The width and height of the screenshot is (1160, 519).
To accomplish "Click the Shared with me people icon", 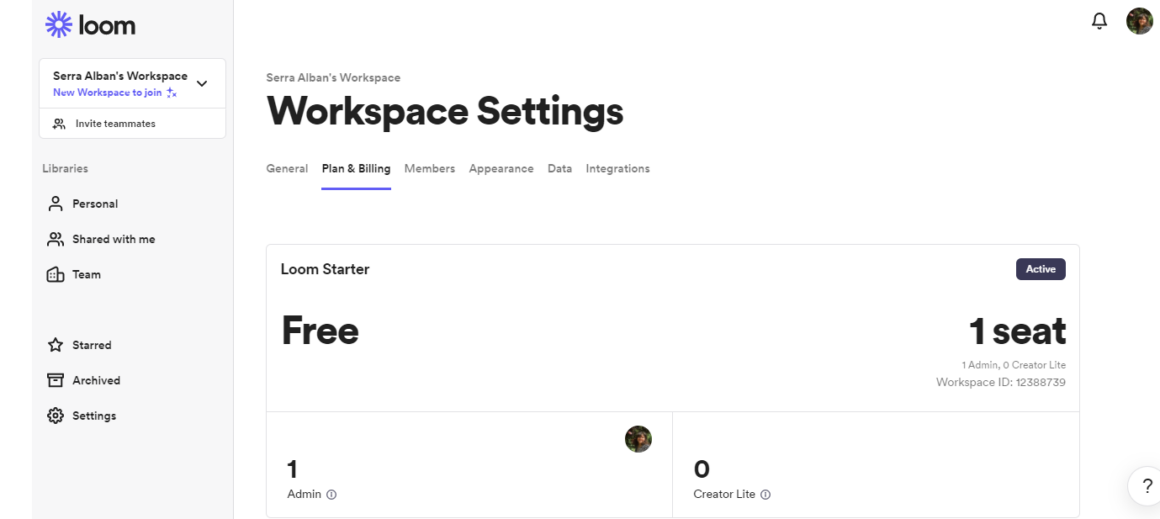I will [x=55, y=239].
